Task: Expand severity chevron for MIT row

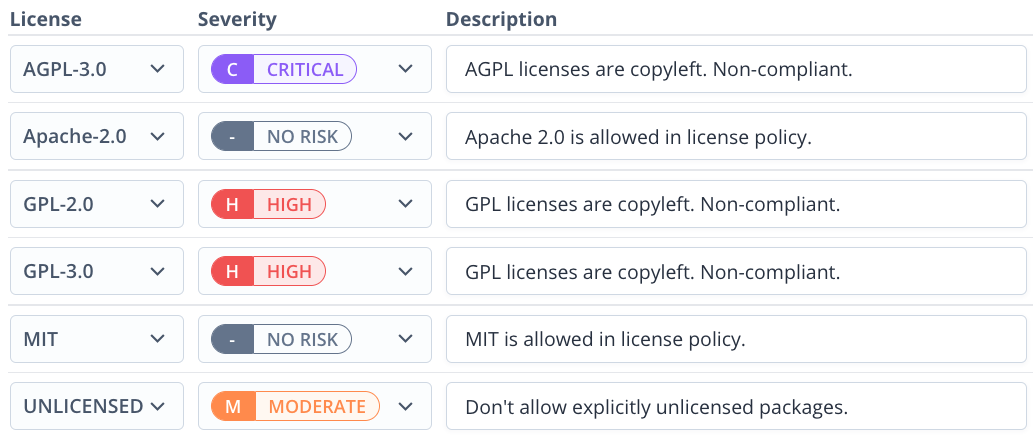Action: [406, 339]
